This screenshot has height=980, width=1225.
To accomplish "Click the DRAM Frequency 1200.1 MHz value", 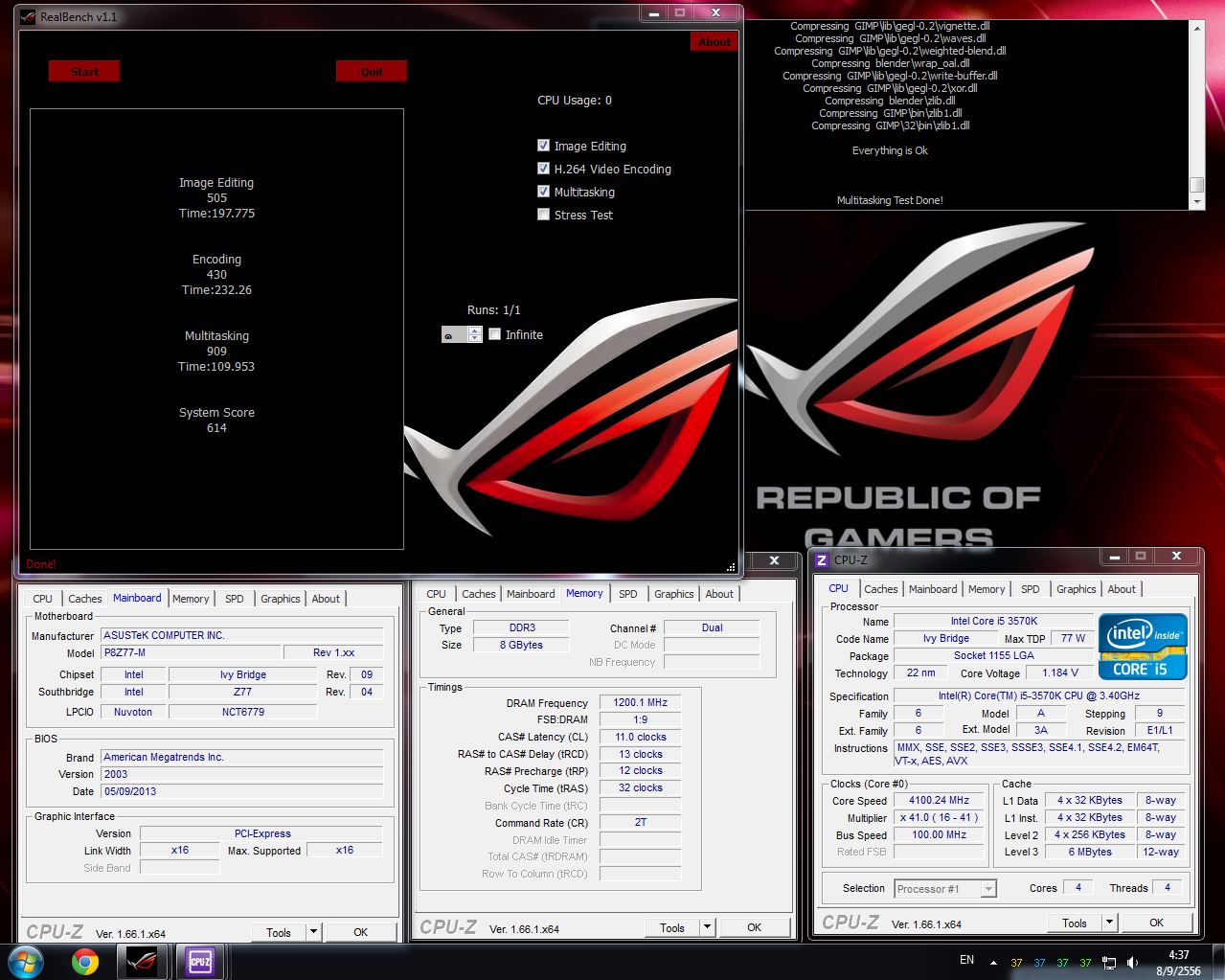I will coord(640,702).
